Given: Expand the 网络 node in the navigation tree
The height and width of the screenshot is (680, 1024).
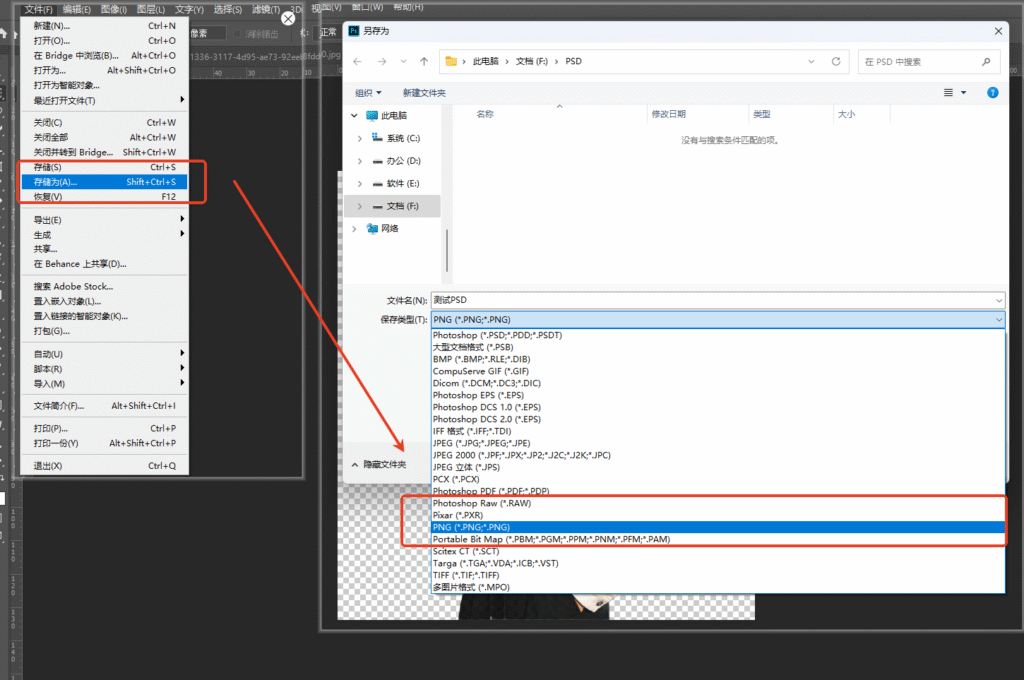Looking at the screenshot, I should pyautogui.click(x=355, y=228).
